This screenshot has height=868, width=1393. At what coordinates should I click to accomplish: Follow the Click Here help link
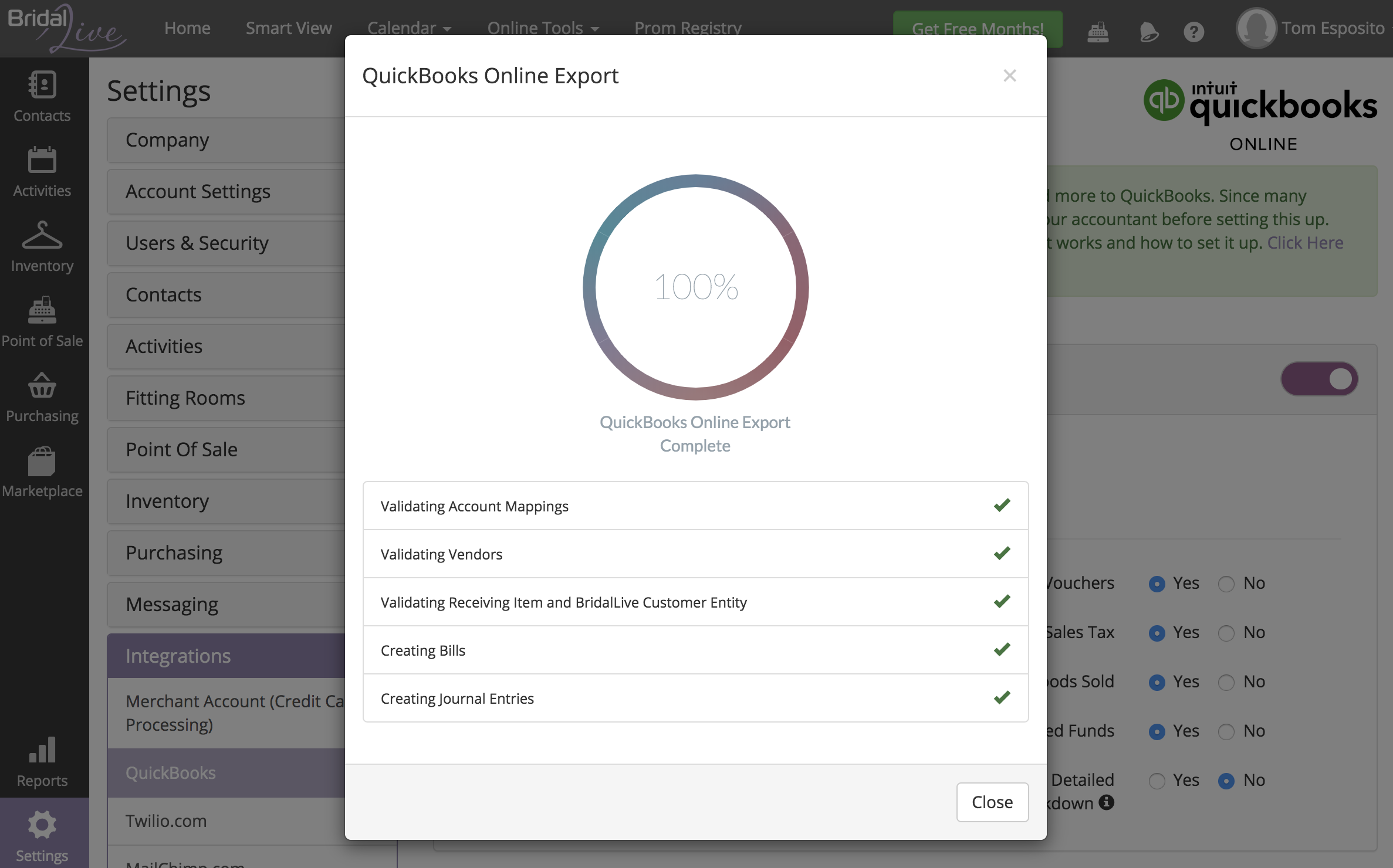(1305, 242)
